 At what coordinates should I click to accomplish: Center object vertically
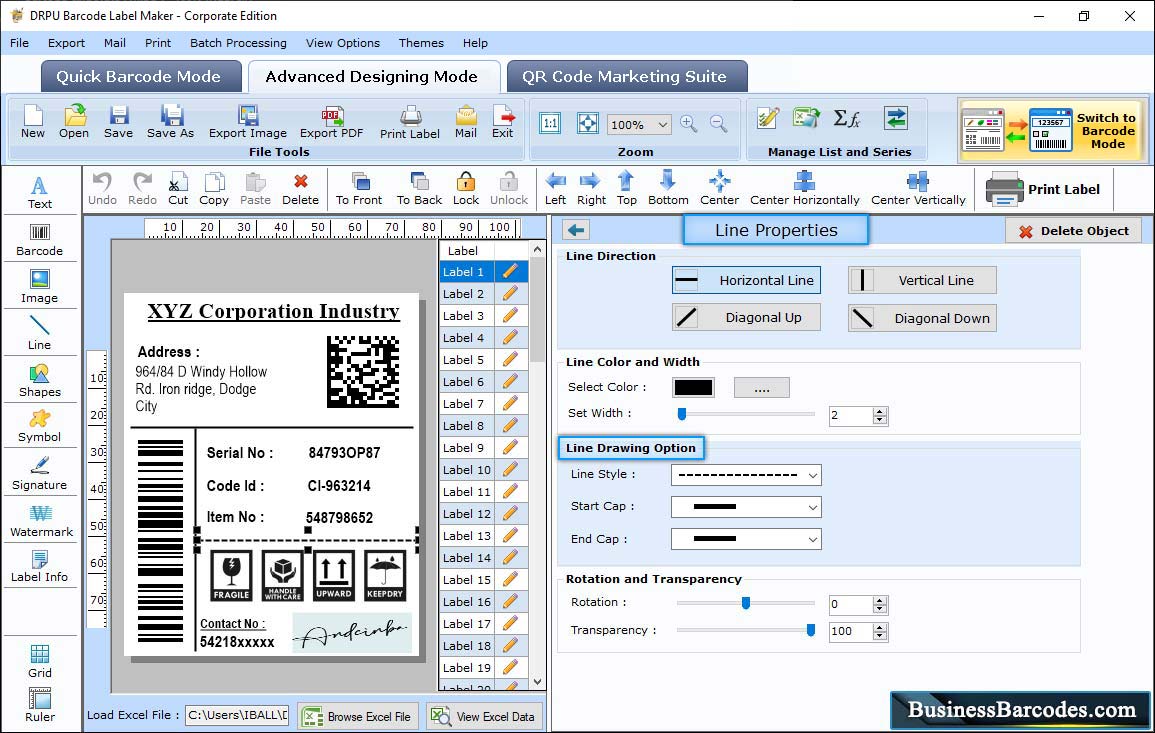[x=918, y=189]
